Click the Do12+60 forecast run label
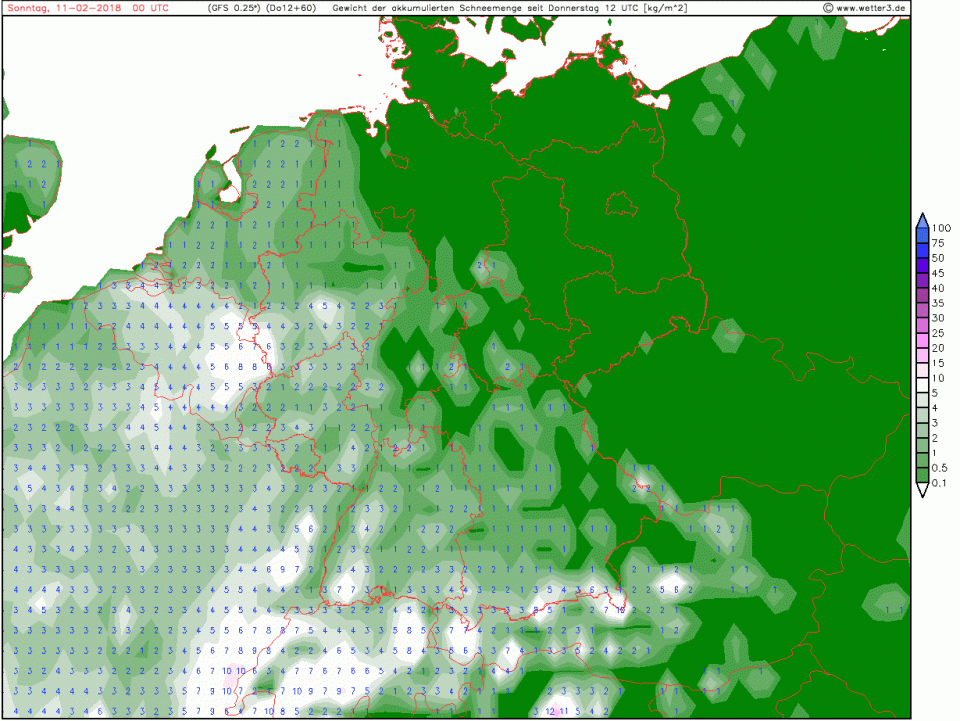 pos(291,8)
